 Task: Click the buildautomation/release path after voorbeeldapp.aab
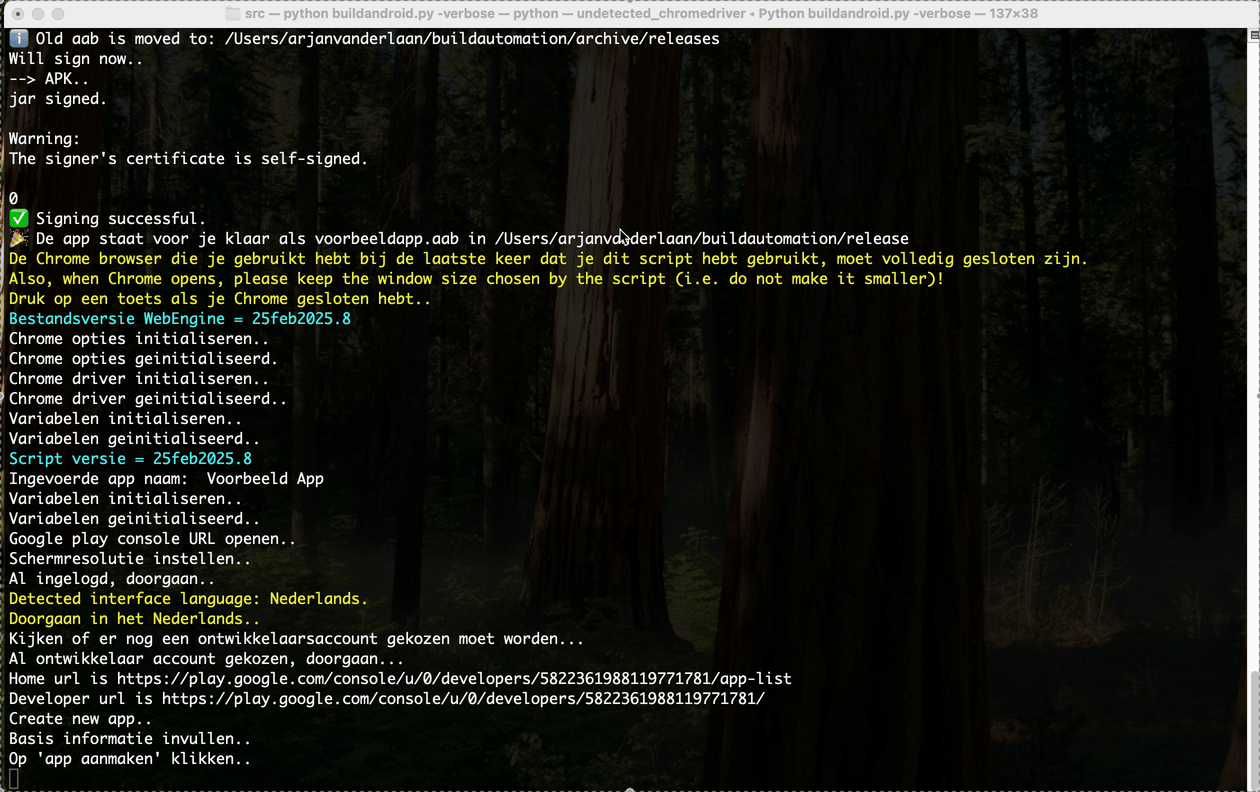pyautogui.click(x=701, y=239)
